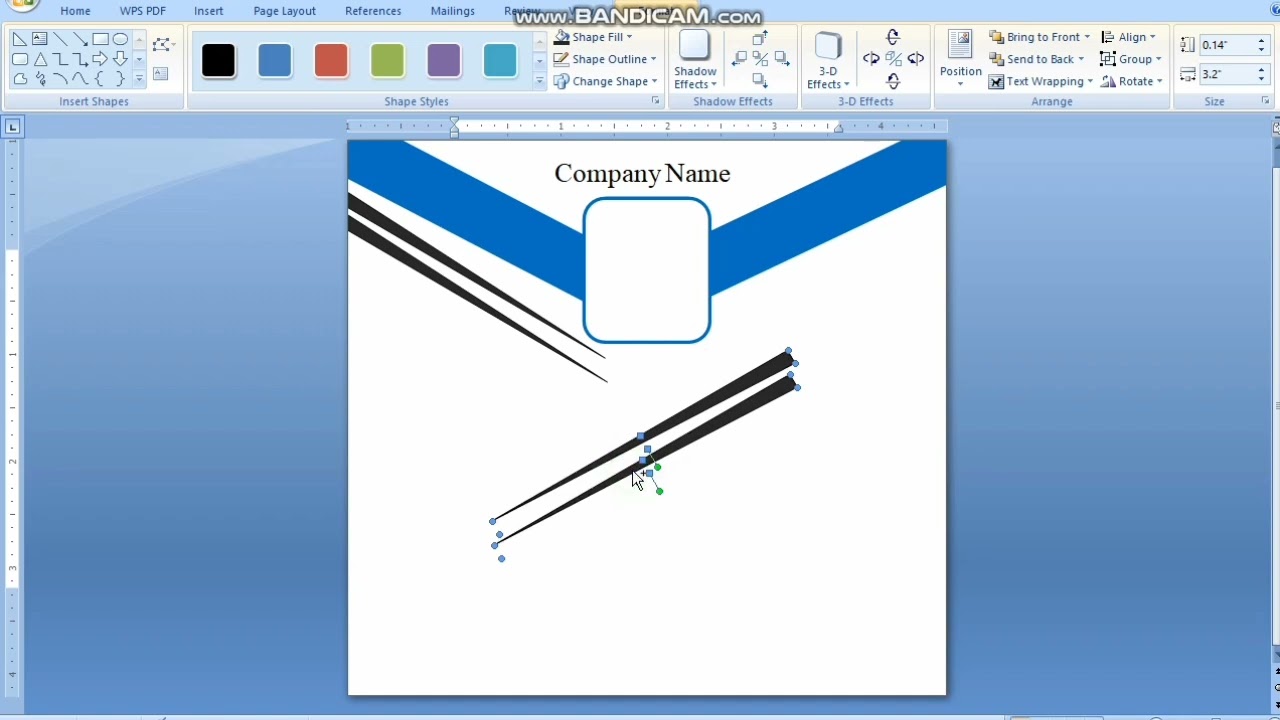Open the Edit Shape points button
The width and height of the screenshot is (1280, 720).
tap(163, 44)
